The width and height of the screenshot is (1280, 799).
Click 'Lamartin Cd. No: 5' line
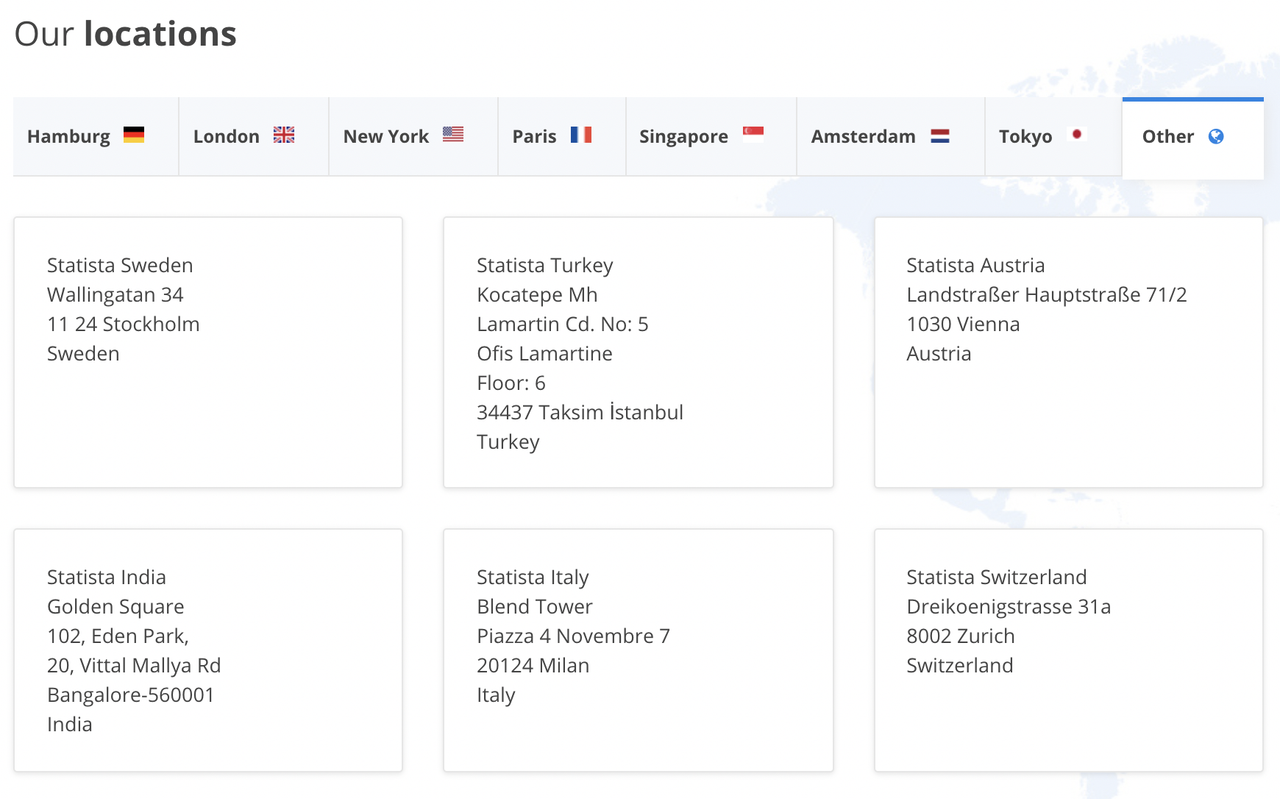563,324
